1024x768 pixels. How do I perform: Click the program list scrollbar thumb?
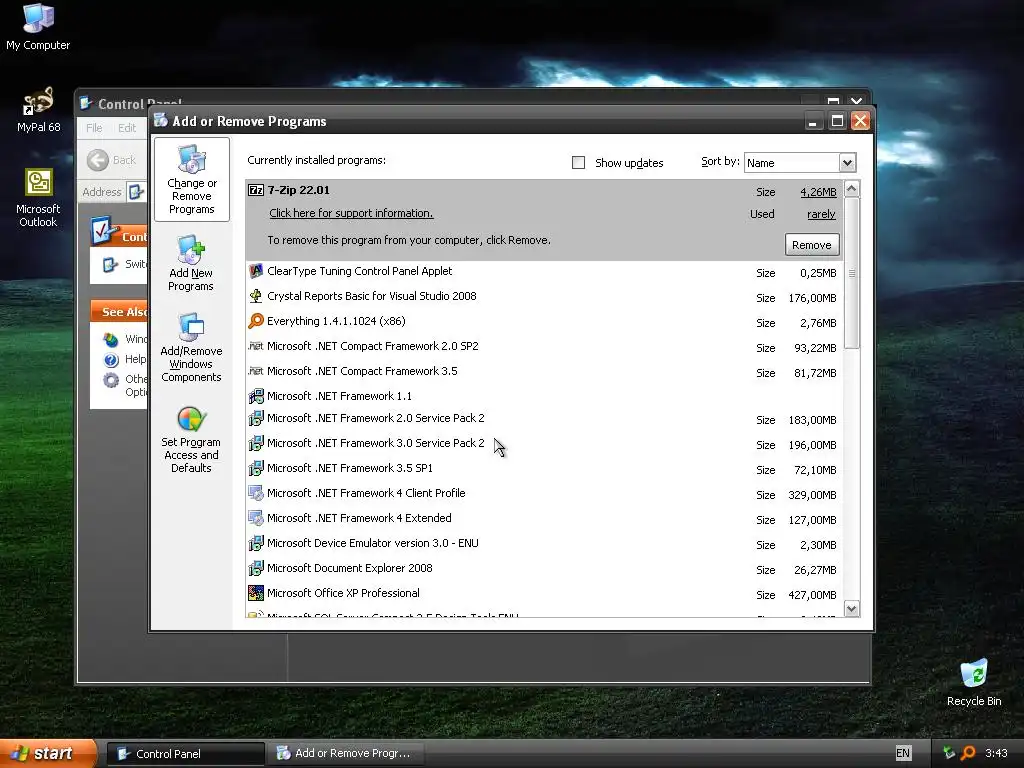point(852,273)
